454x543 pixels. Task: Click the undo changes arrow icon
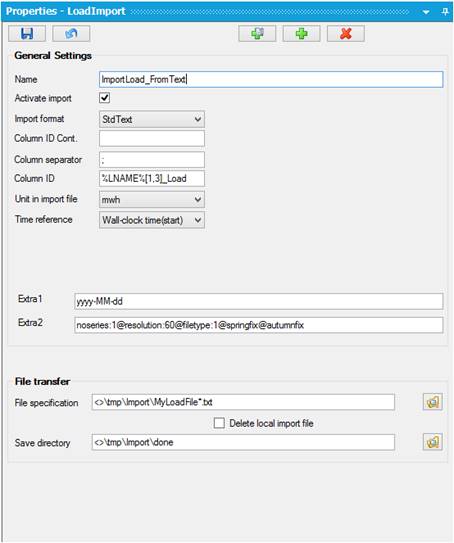click(x=71, y=34)
